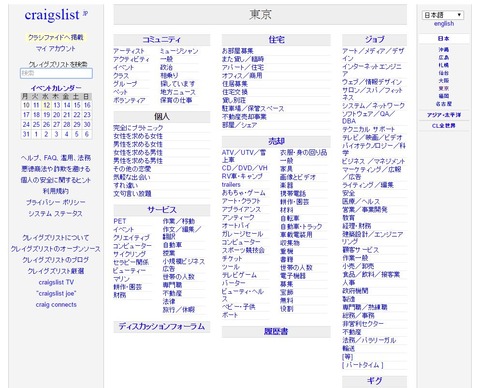Open the "craigslist joe" link

56,294
